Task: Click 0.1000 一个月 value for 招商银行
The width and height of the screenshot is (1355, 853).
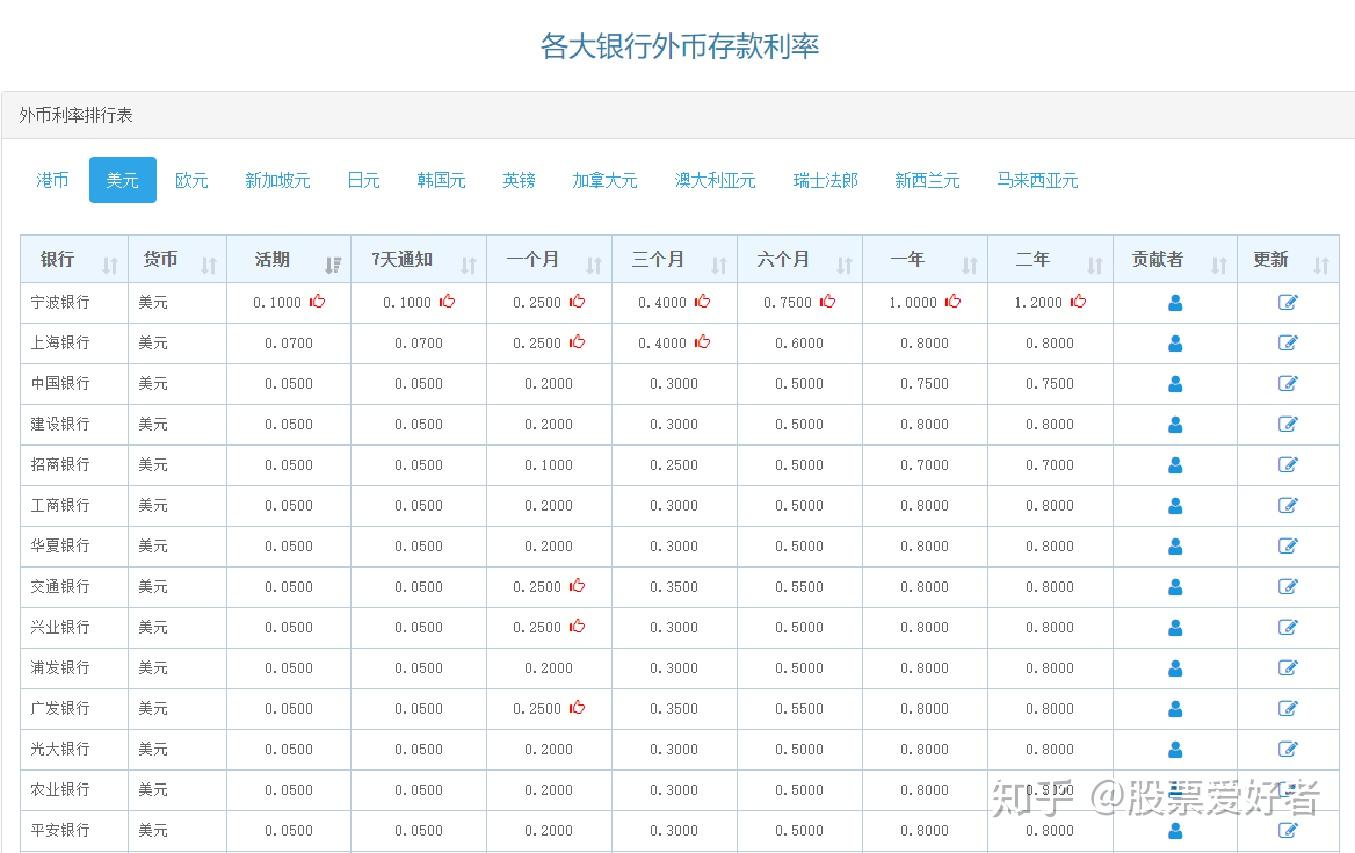Action: click(549, 465)
